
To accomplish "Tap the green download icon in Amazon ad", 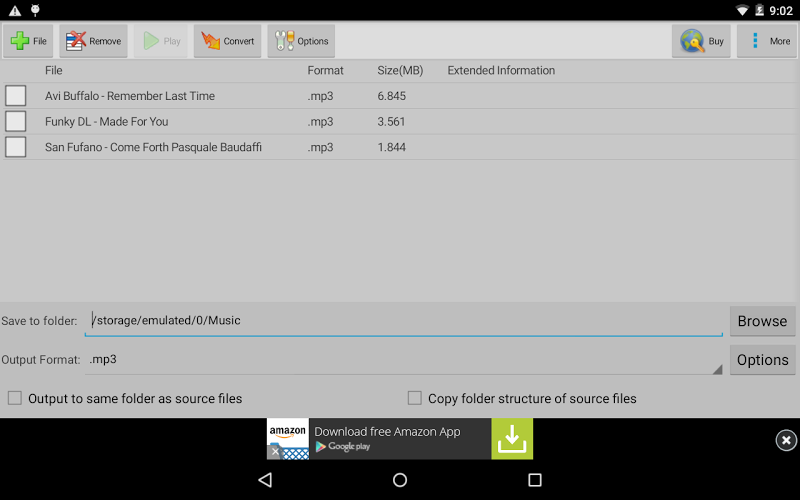I will [x=512, y=439].
